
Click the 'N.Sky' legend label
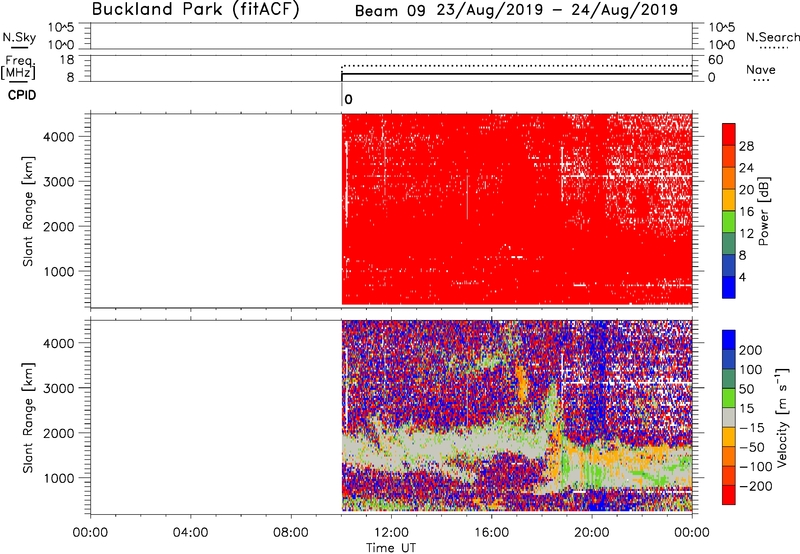point(19,37)
